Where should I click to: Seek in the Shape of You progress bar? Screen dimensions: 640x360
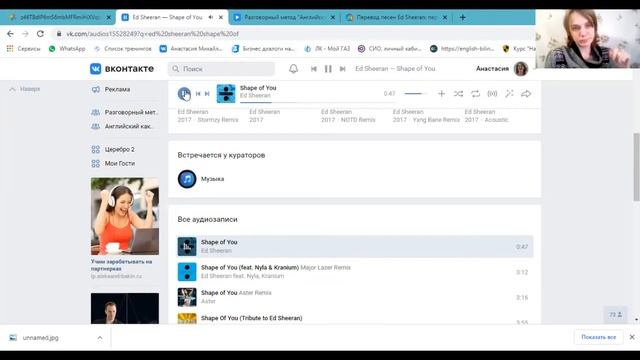pos(318,102)
